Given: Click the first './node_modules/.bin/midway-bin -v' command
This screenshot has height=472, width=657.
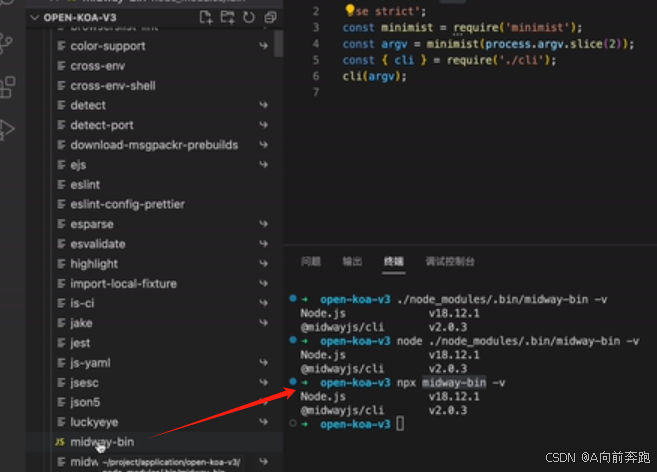Looking at the screenshot, I should [x=502, y=300].
